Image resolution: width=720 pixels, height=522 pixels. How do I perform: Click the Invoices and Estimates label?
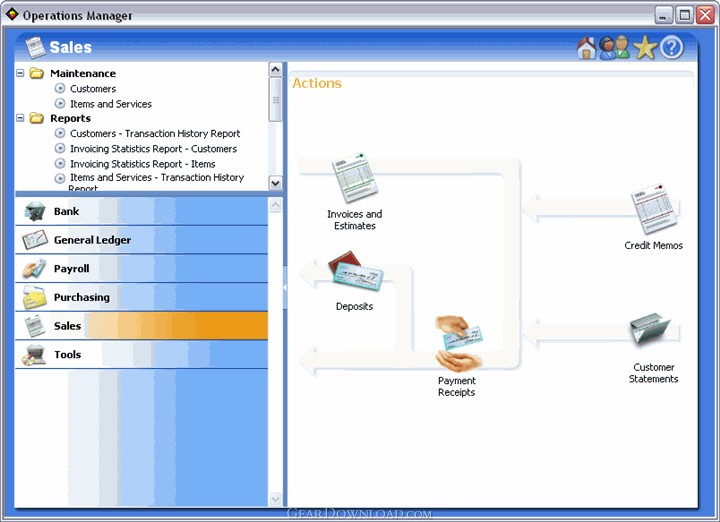(x=354, y=220)
